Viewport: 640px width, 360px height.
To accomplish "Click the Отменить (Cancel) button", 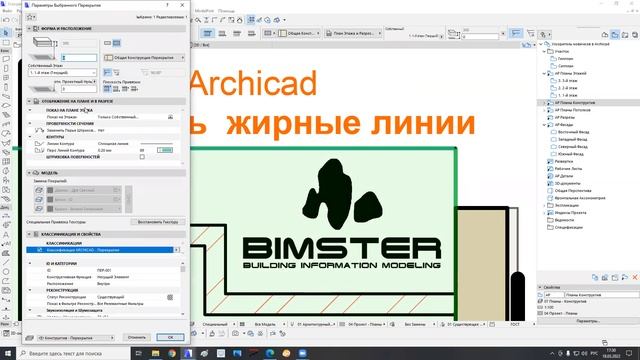I will point(136,338).
